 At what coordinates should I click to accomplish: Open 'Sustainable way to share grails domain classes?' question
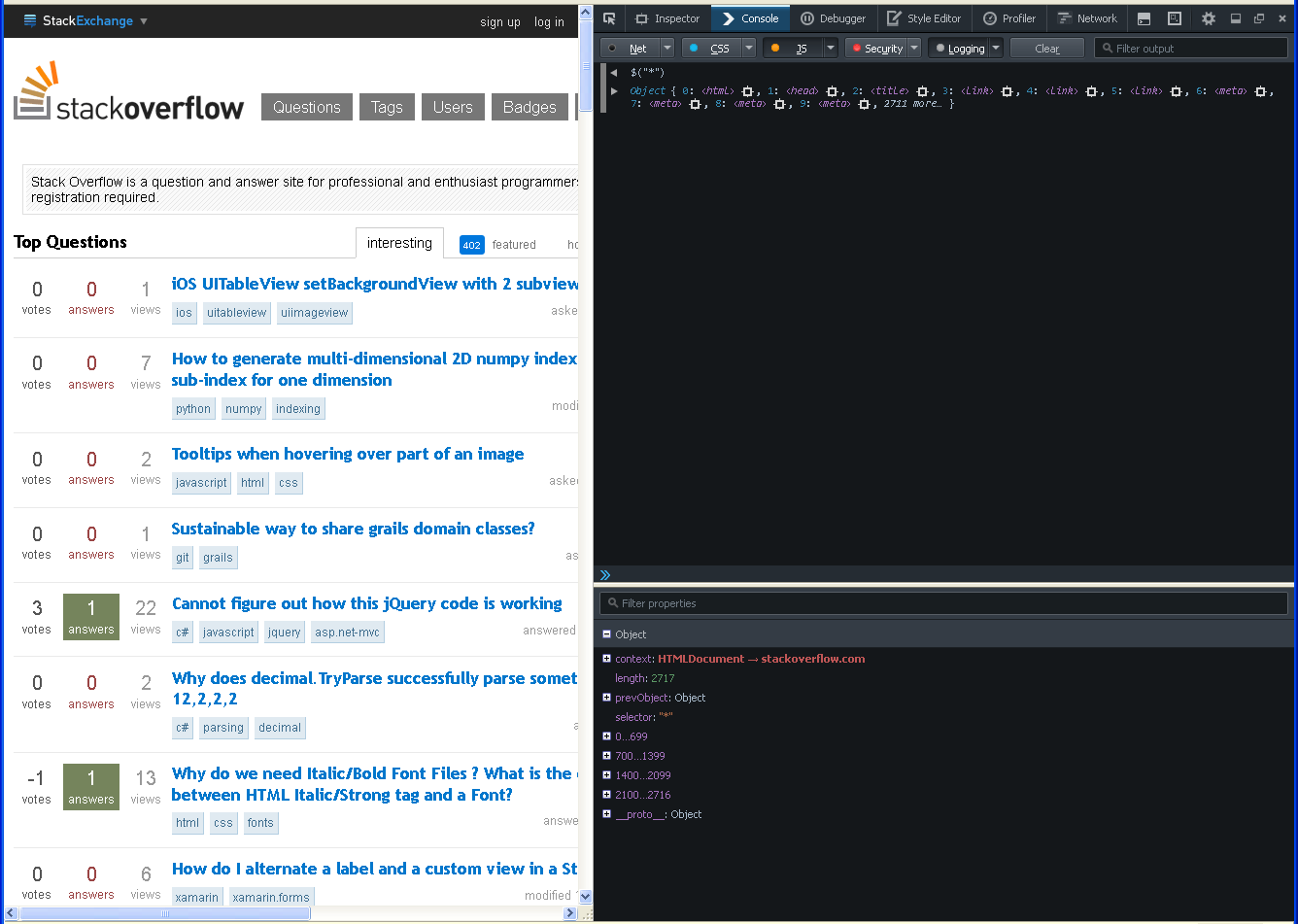coord(354,529)
